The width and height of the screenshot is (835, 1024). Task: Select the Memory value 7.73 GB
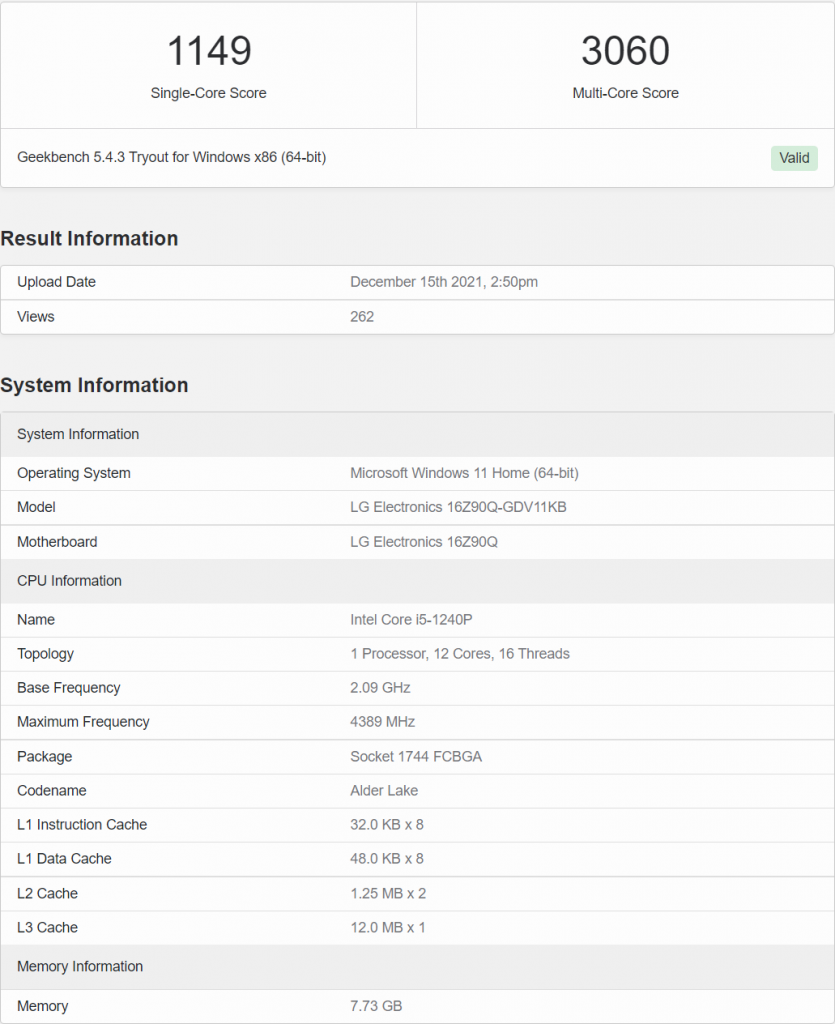tap(377, 1006)
